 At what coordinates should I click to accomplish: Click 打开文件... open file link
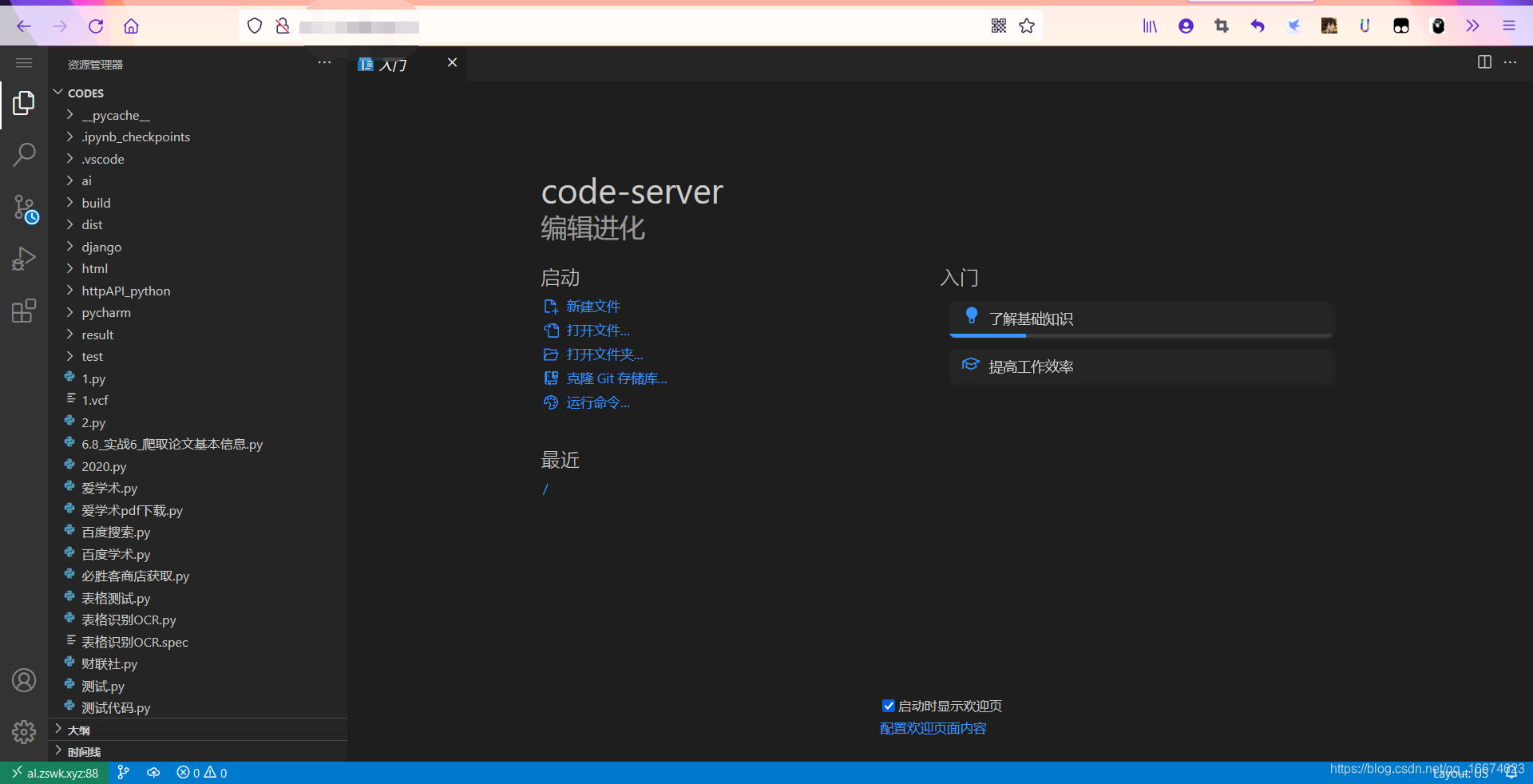tap(597, 331)
